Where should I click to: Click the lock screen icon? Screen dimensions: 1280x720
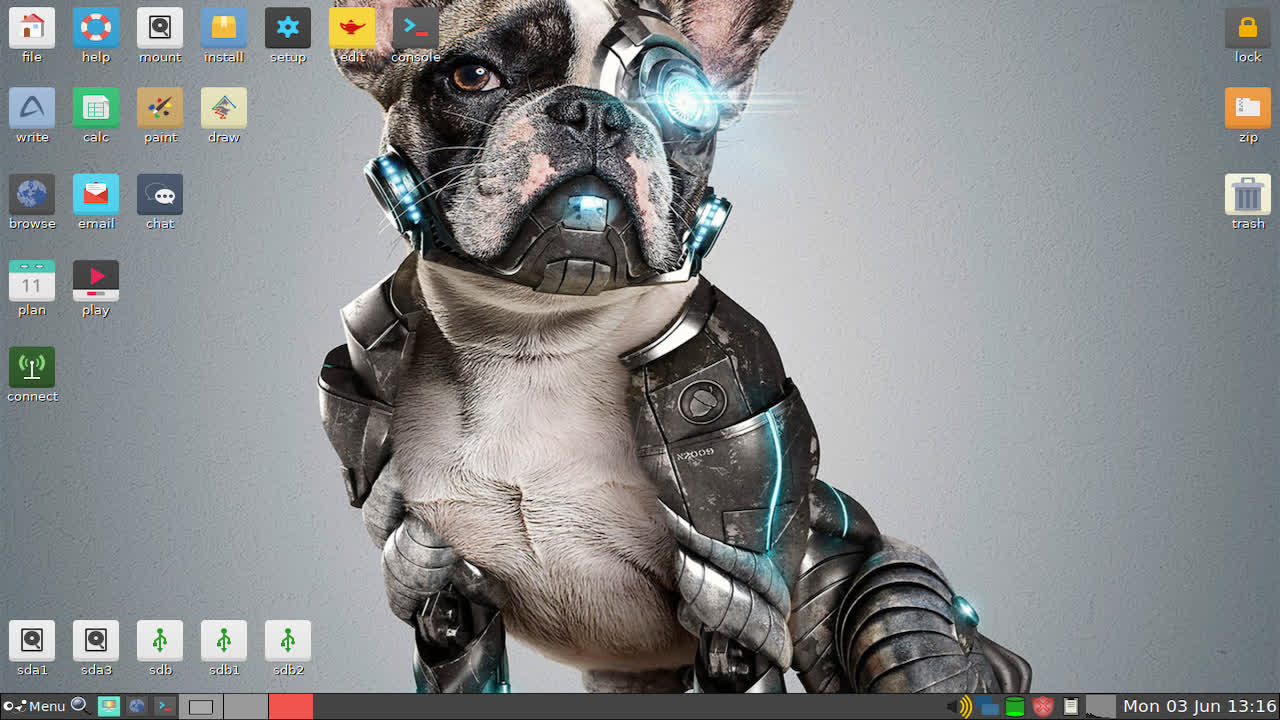pyautogui.click(x=1248, y=29)
